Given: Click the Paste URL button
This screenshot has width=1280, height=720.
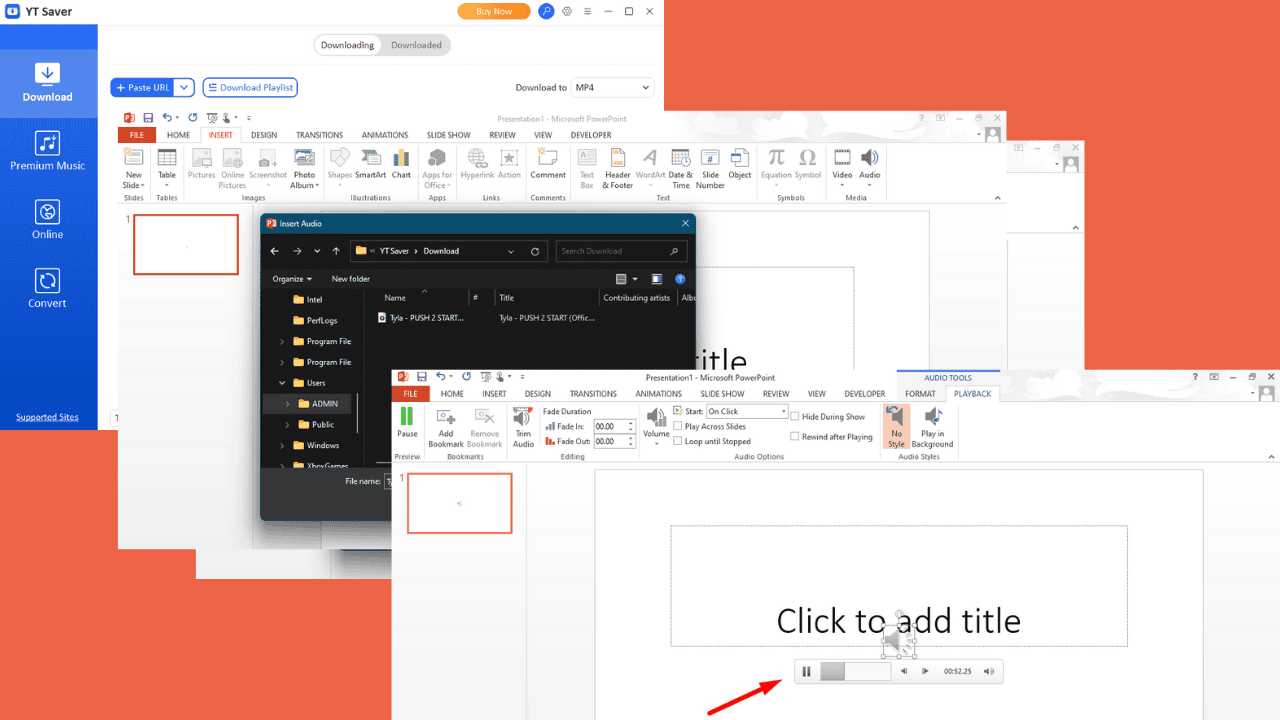Looking at the screenshot, I should 143,88.
